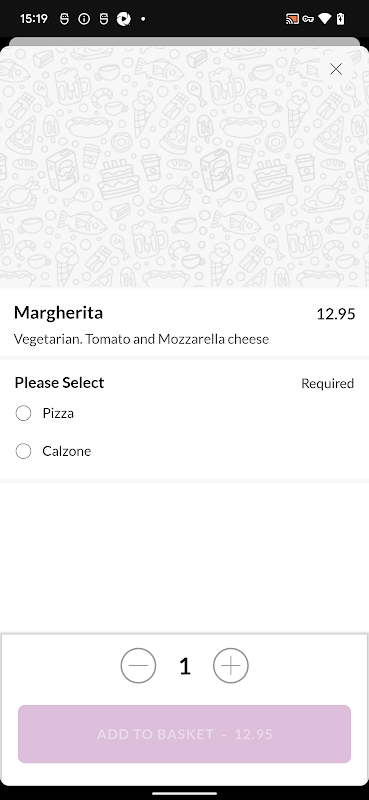This screenshot has width=369, height=800.
Task: Tap the cast icon in status bar
Action: [292, 19]
